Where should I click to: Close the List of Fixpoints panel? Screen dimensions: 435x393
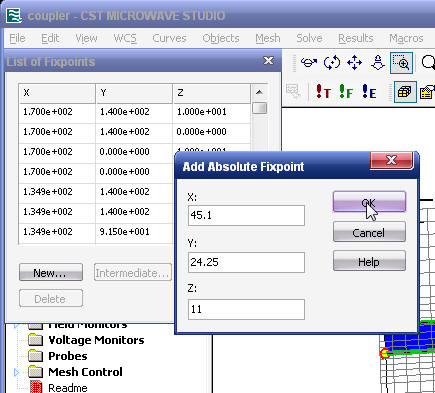pyautogui.click(x=268, y=61)
